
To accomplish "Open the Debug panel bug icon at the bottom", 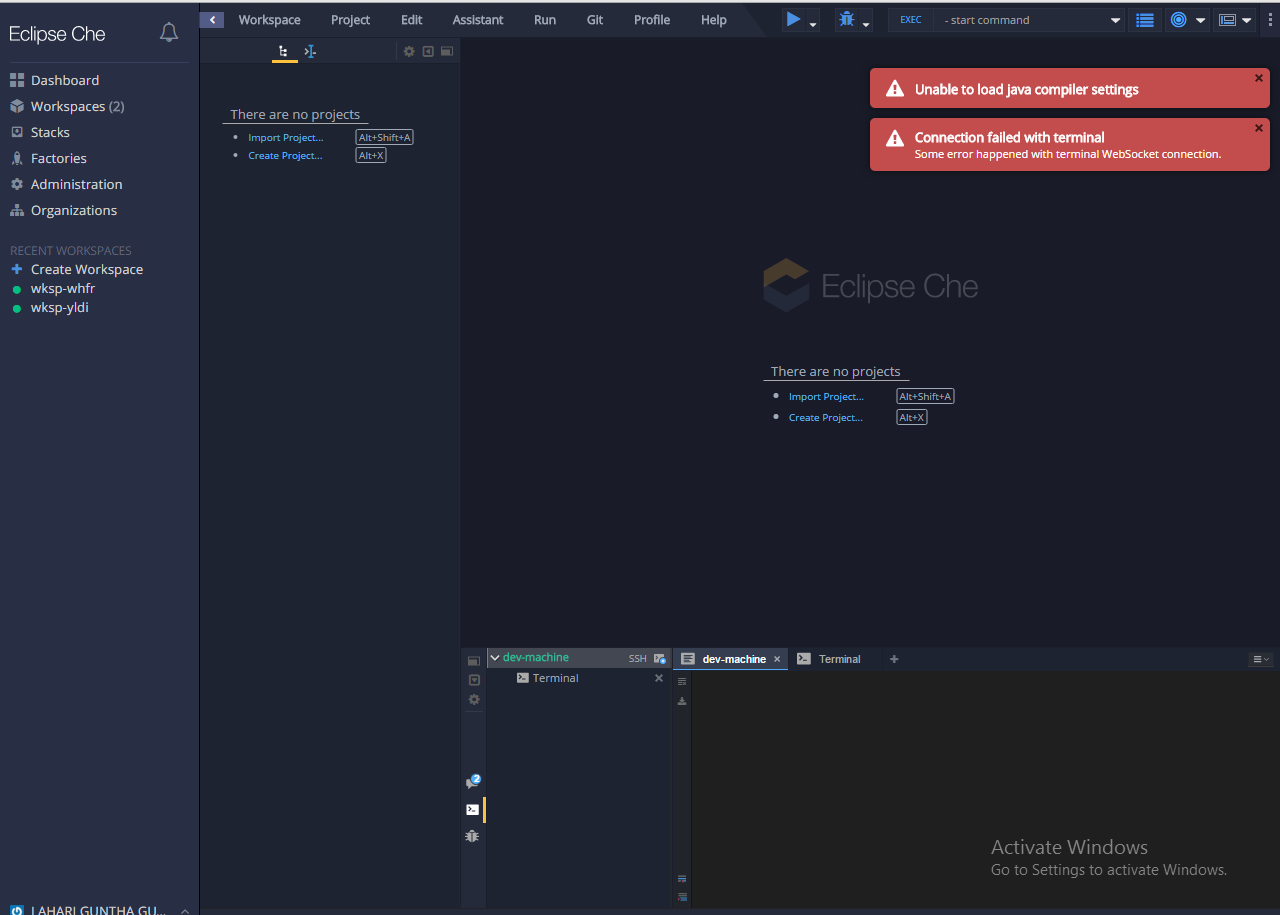I will 473,836.
